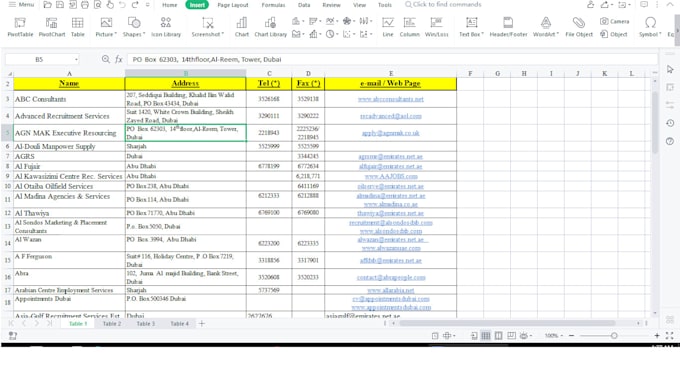Open the Symbol dropdown
Screen dimensions: 680x367
650,27
